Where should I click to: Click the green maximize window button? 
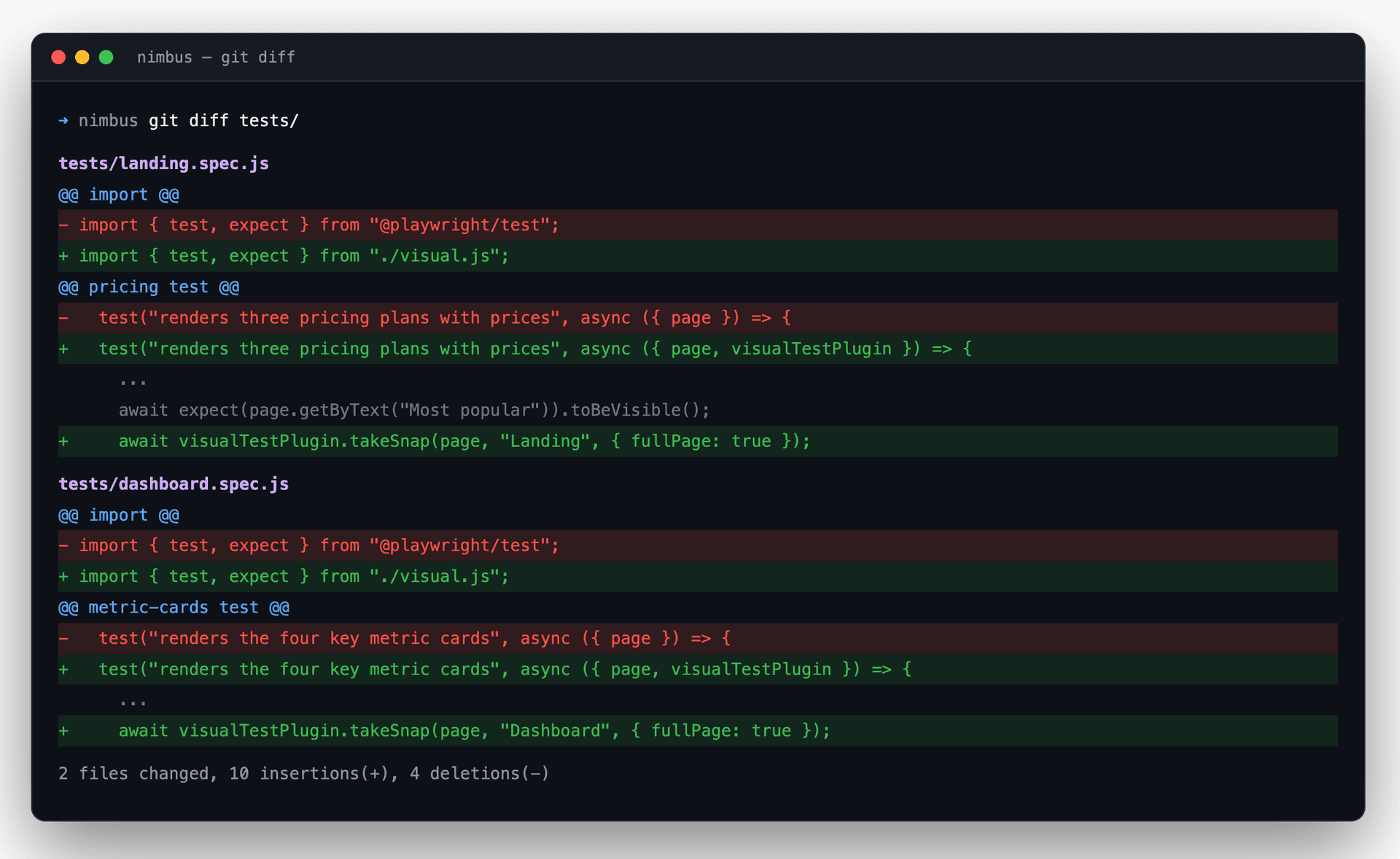click(x=106, y=57)
